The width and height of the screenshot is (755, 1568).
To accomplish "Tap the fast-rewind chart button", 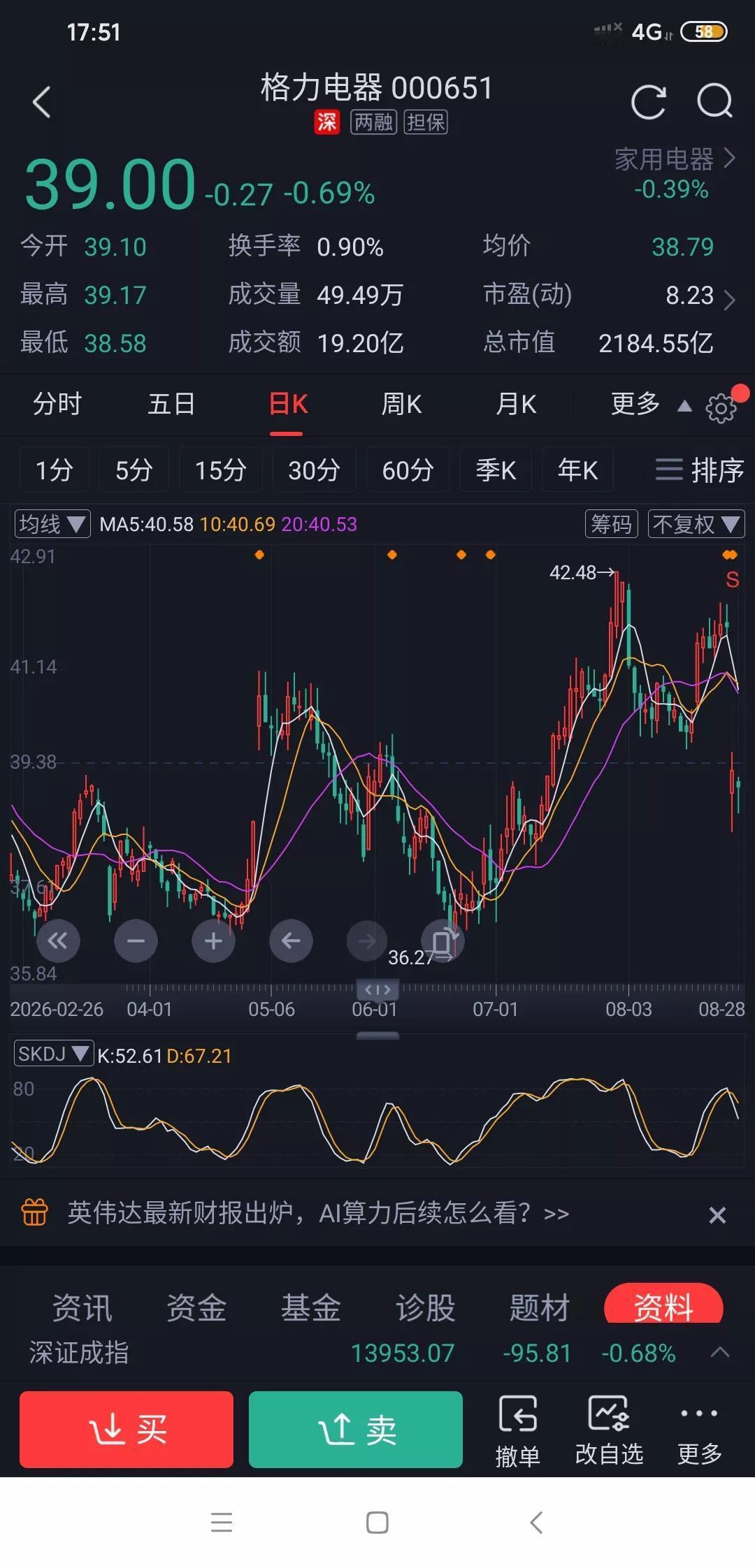I will (58, 941).
